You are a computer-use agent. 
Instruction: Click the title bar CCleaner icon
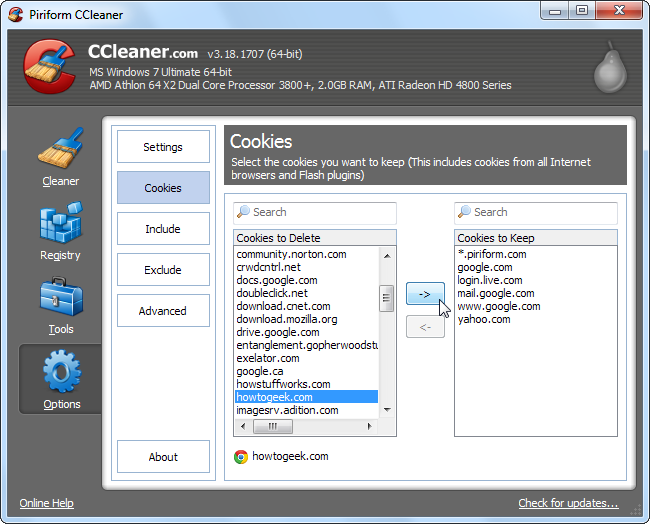16,15
